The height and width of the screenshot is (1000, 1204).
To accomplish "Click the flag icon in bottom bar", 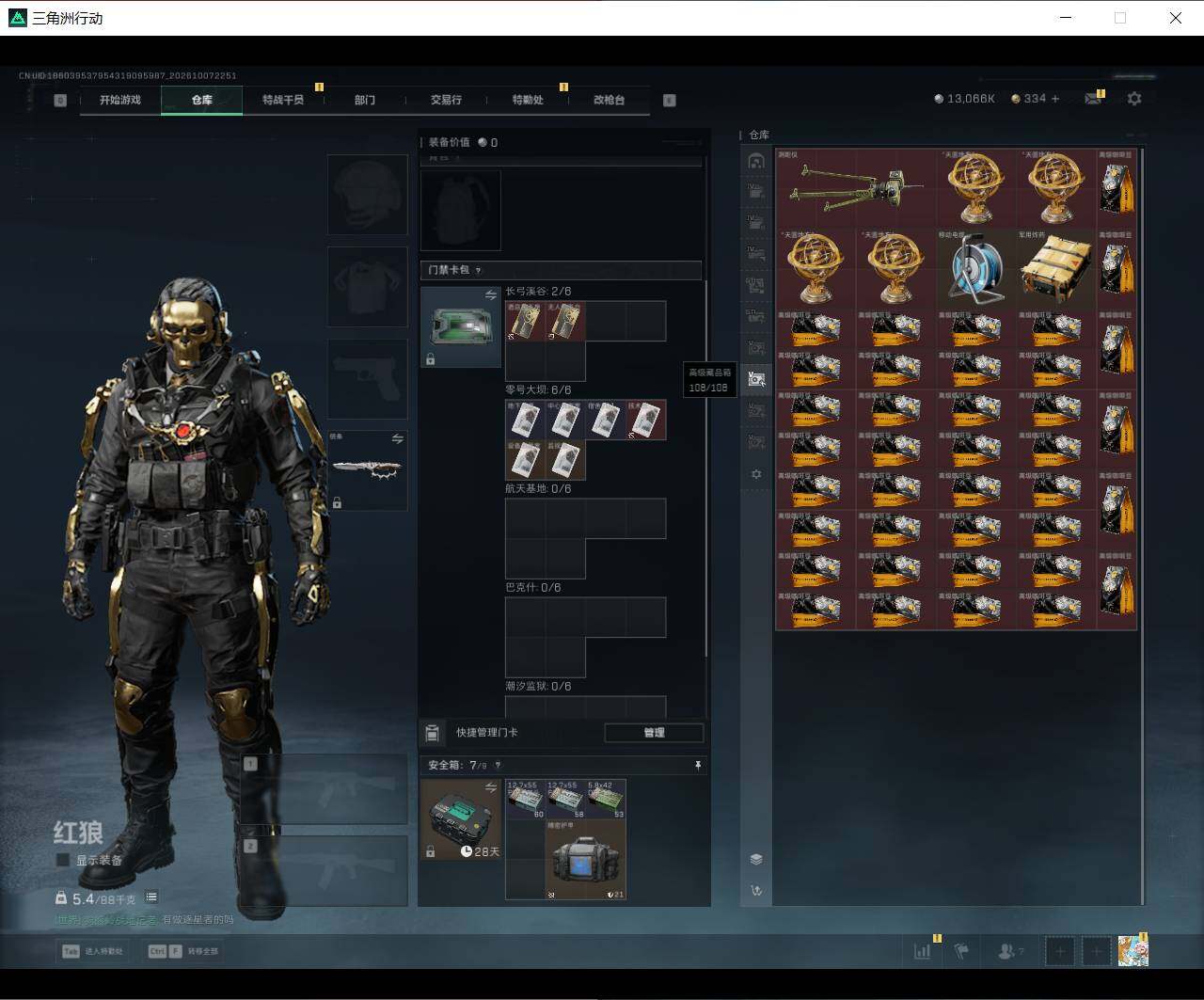I will pyautogui.click(x=961, y=951).
